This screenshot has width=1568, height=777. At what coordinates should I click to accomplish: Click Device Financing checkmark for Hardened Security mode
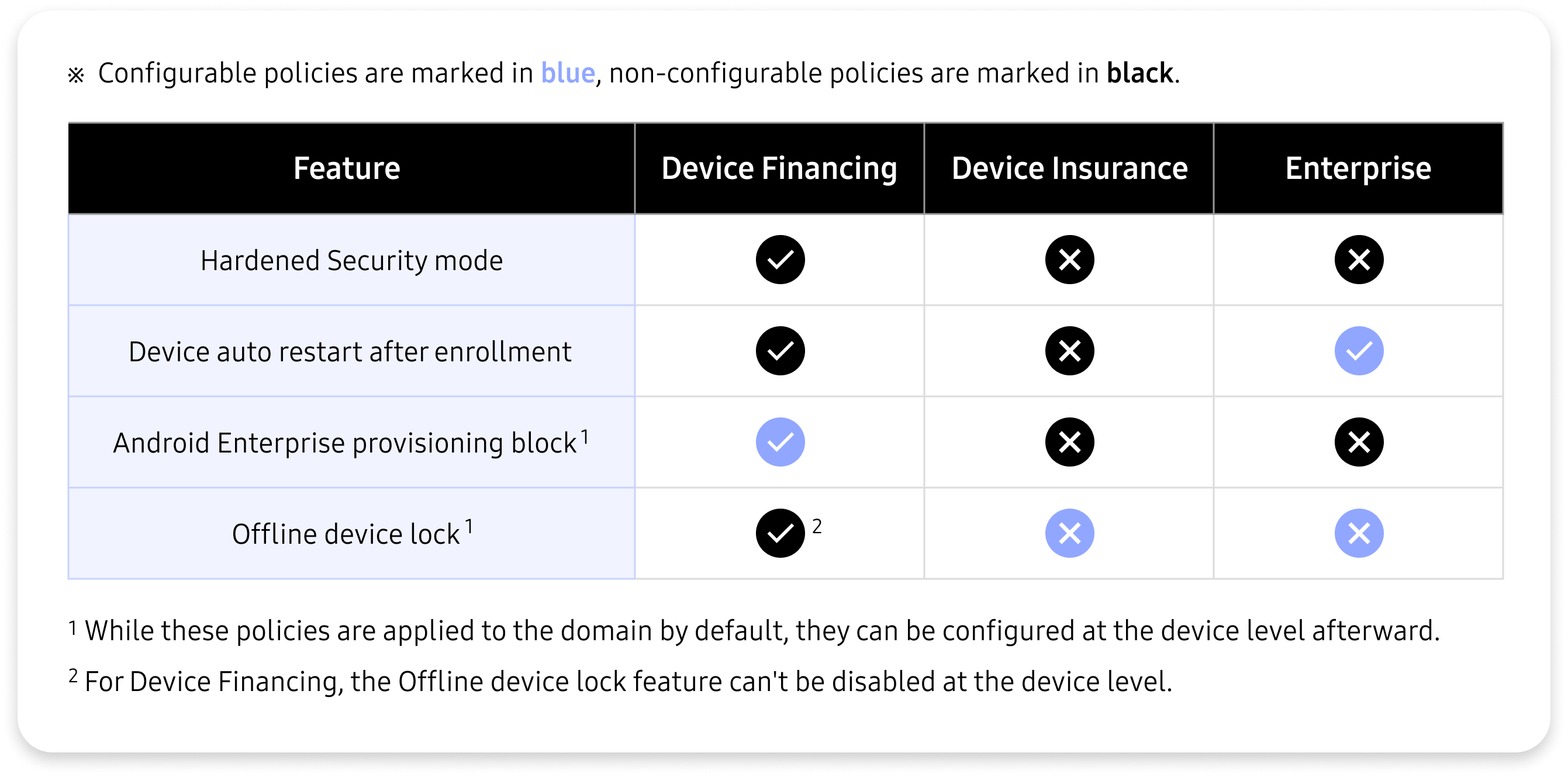780,260
